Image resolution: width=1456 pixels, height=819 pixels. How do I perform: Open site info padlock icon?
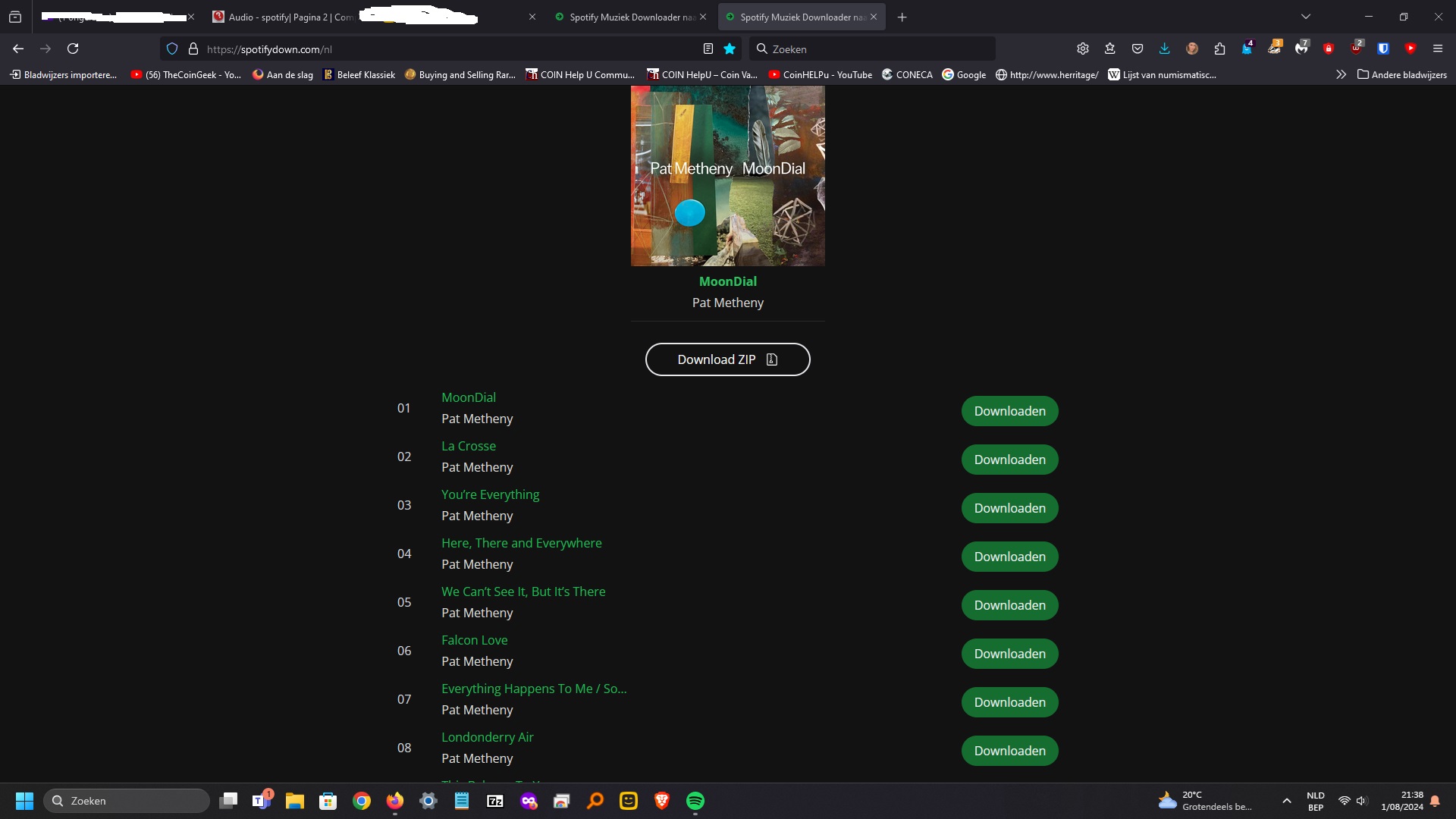pos(193,49)
